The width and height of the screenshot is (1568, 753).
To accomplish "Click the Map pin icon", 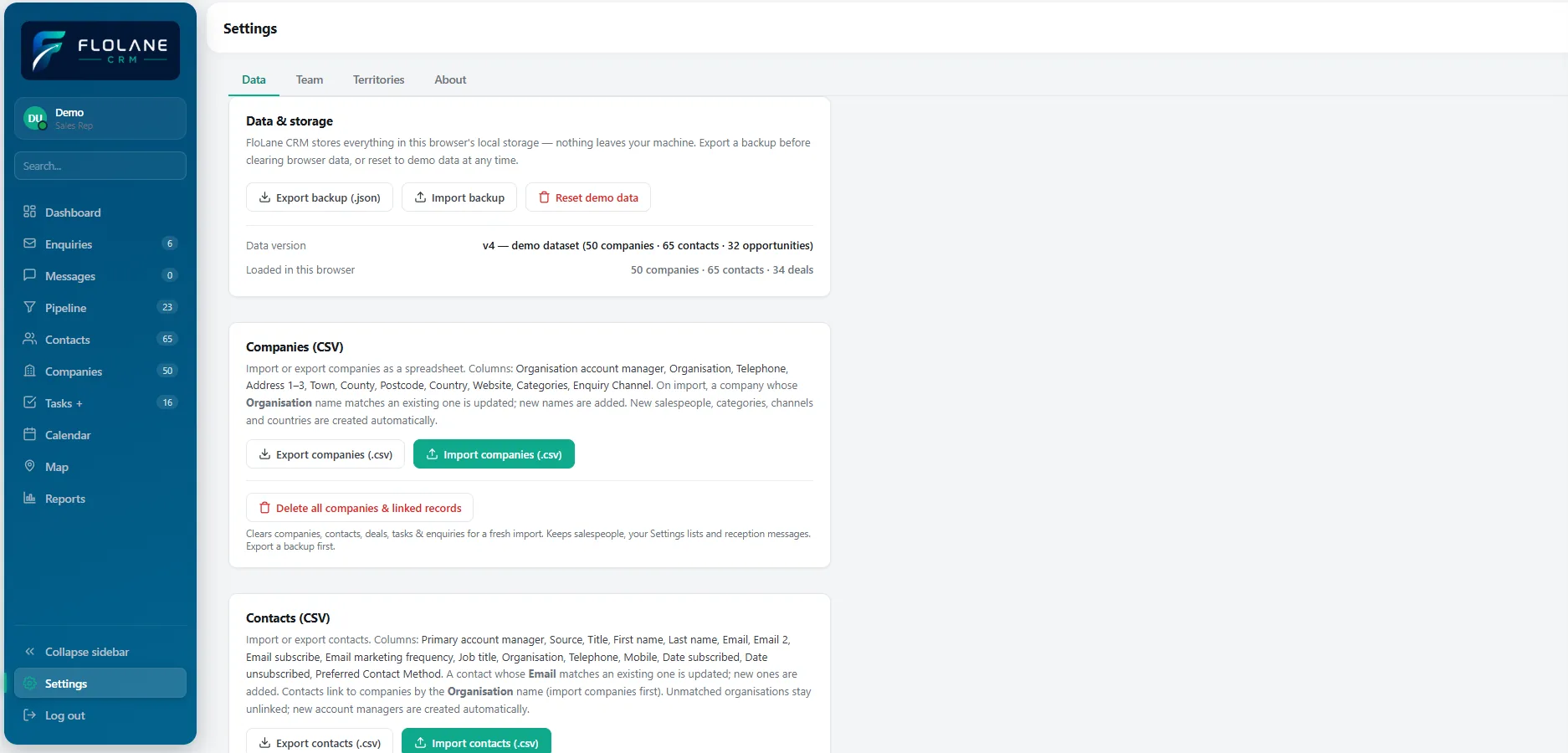I will tap(29, 466).
